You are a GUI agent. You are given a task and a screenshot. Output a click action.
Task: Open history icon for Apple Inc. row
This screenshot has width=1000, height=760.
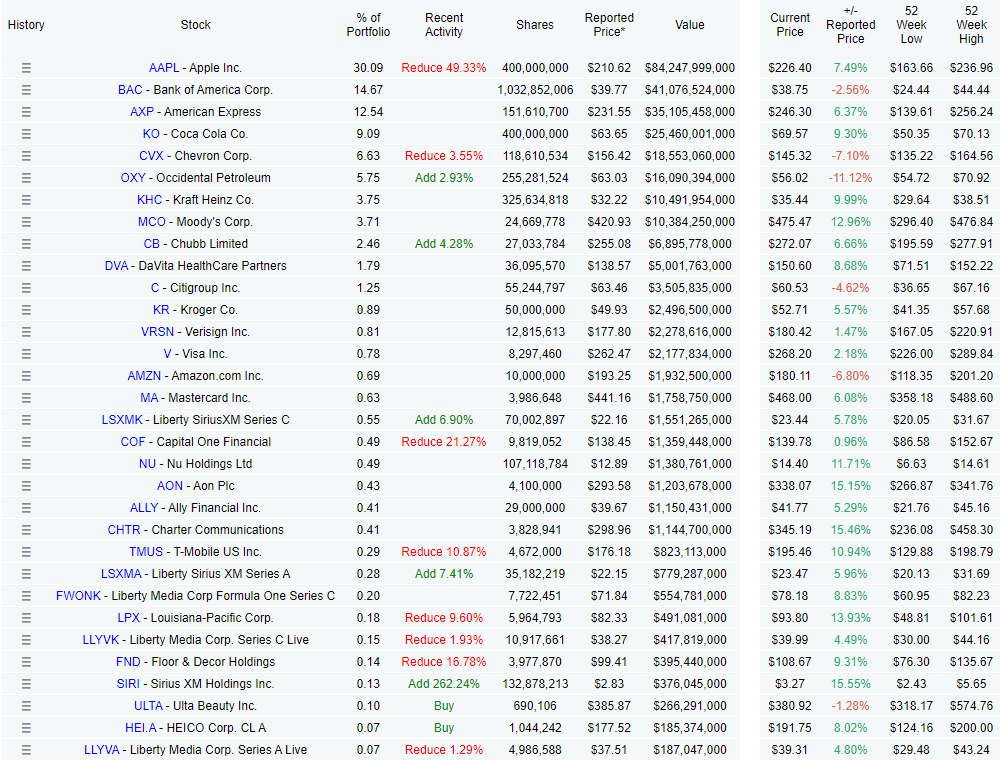(x=26, y=68)
